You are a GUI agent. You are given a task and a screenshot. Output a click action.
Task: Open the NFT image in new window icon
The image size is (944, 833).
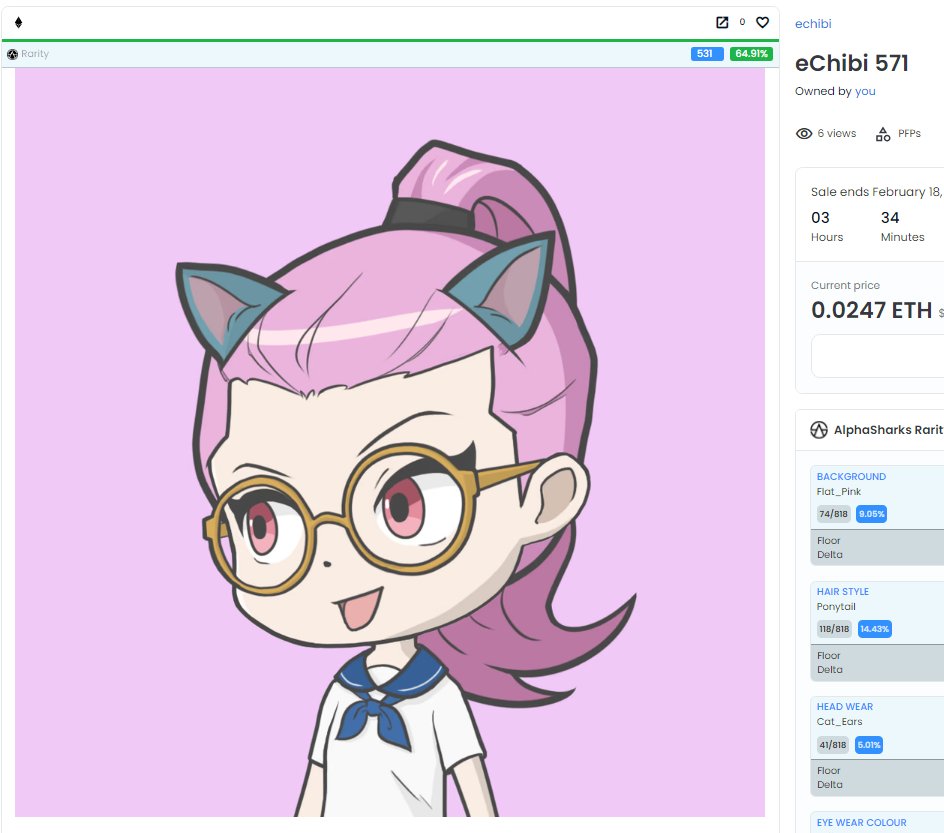[722, 22]
